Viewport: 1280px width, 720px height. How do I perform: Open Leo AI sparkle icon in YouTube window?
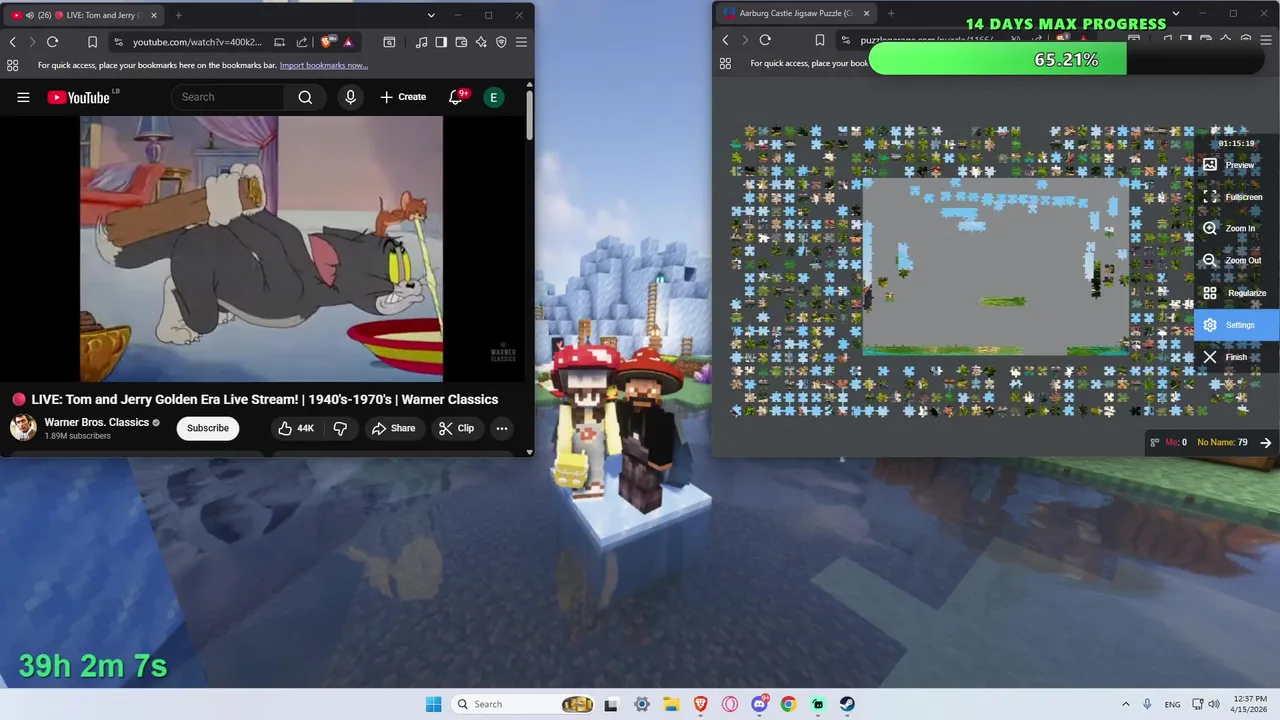[x=481, y=42]
